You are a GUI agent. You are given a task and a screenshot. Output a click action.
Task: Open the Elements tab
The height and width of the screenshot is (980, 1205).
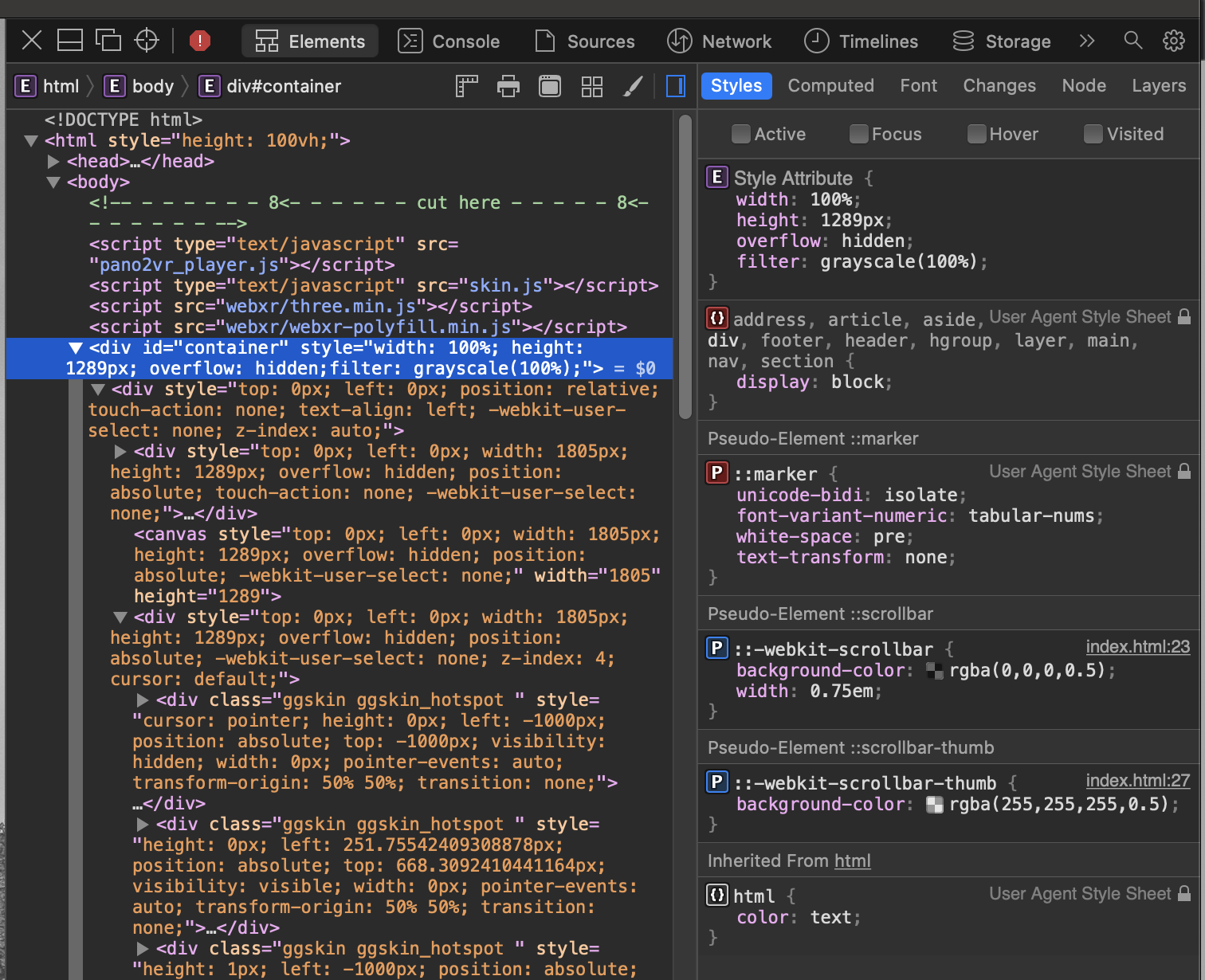pos(310,41)
